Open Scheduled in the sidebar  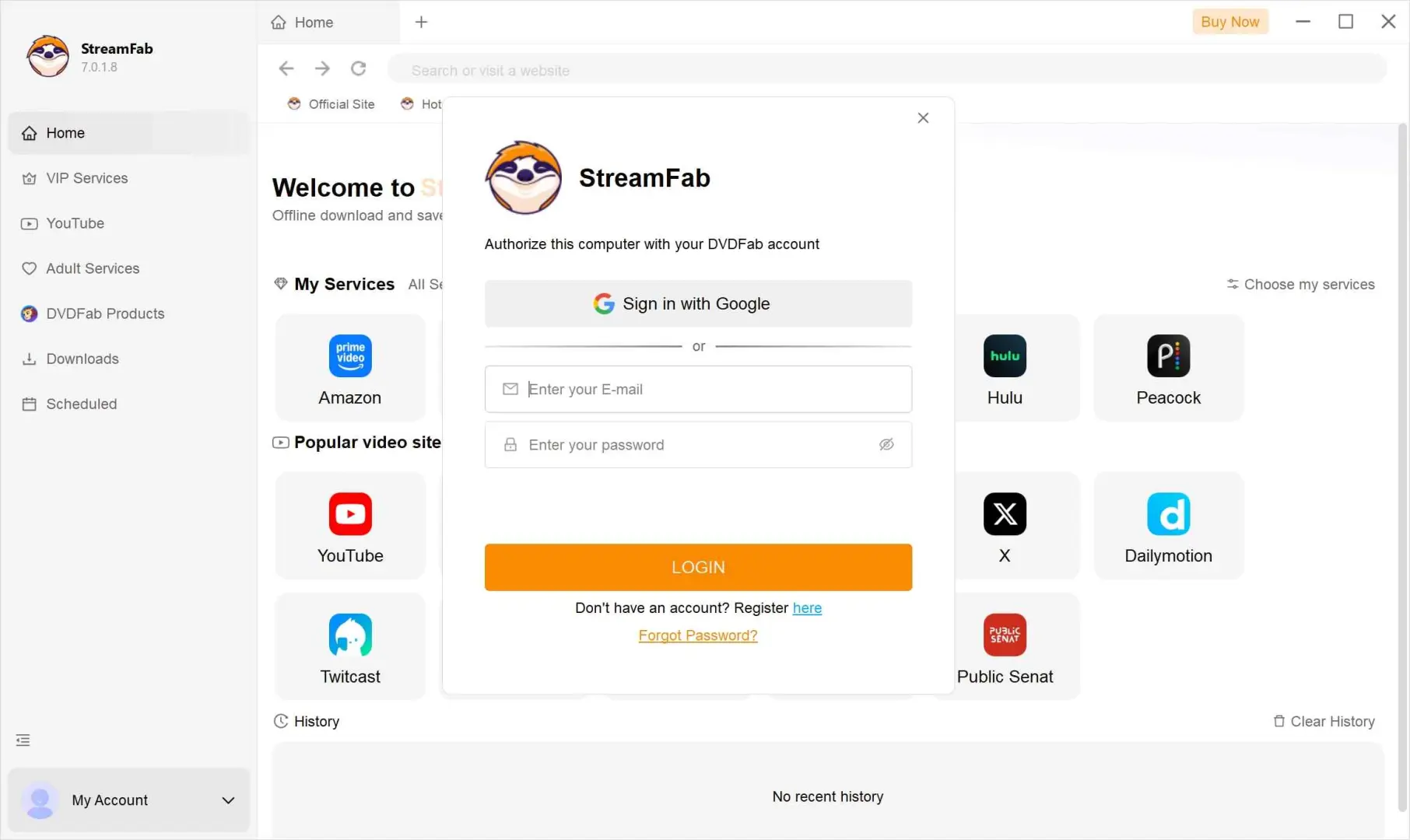pyautogui.click(x=129, y=404)
